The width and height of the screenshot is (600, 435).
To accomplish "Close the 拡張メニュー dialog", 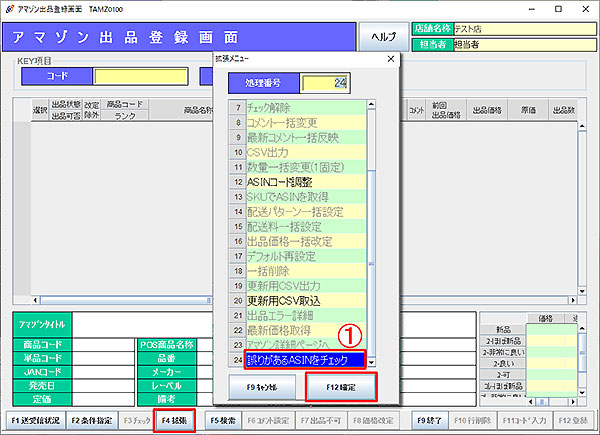I will click(x=388, y=59).
